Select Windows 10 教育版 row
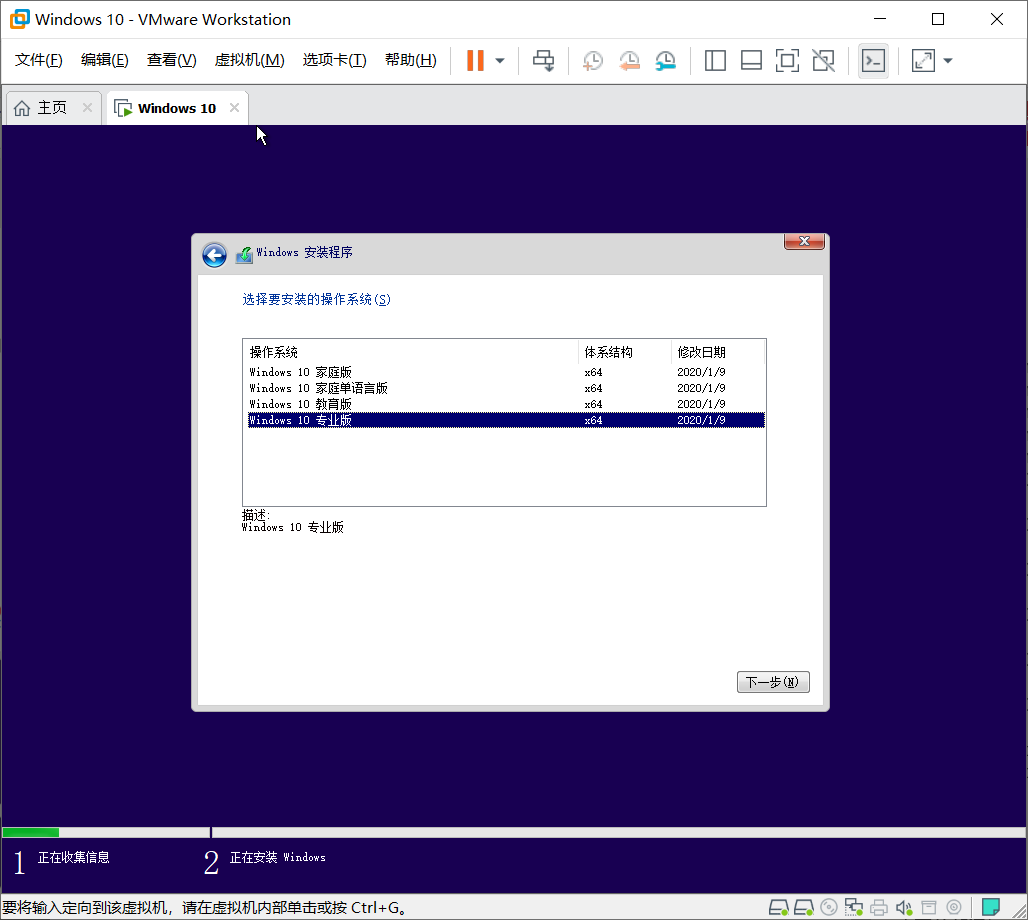The width and height of the screenshot is (1028, 920). 506,404
